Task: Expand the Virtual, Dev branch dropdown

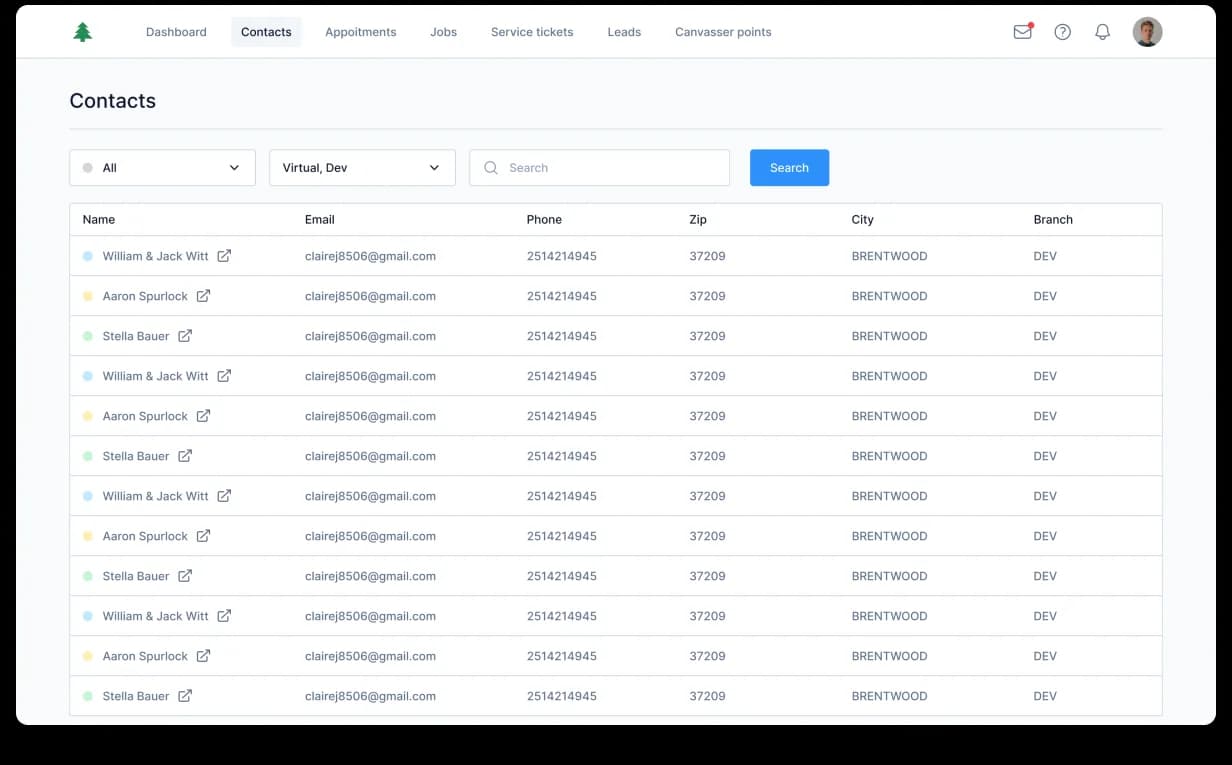Action: click(x=362, y=168)
